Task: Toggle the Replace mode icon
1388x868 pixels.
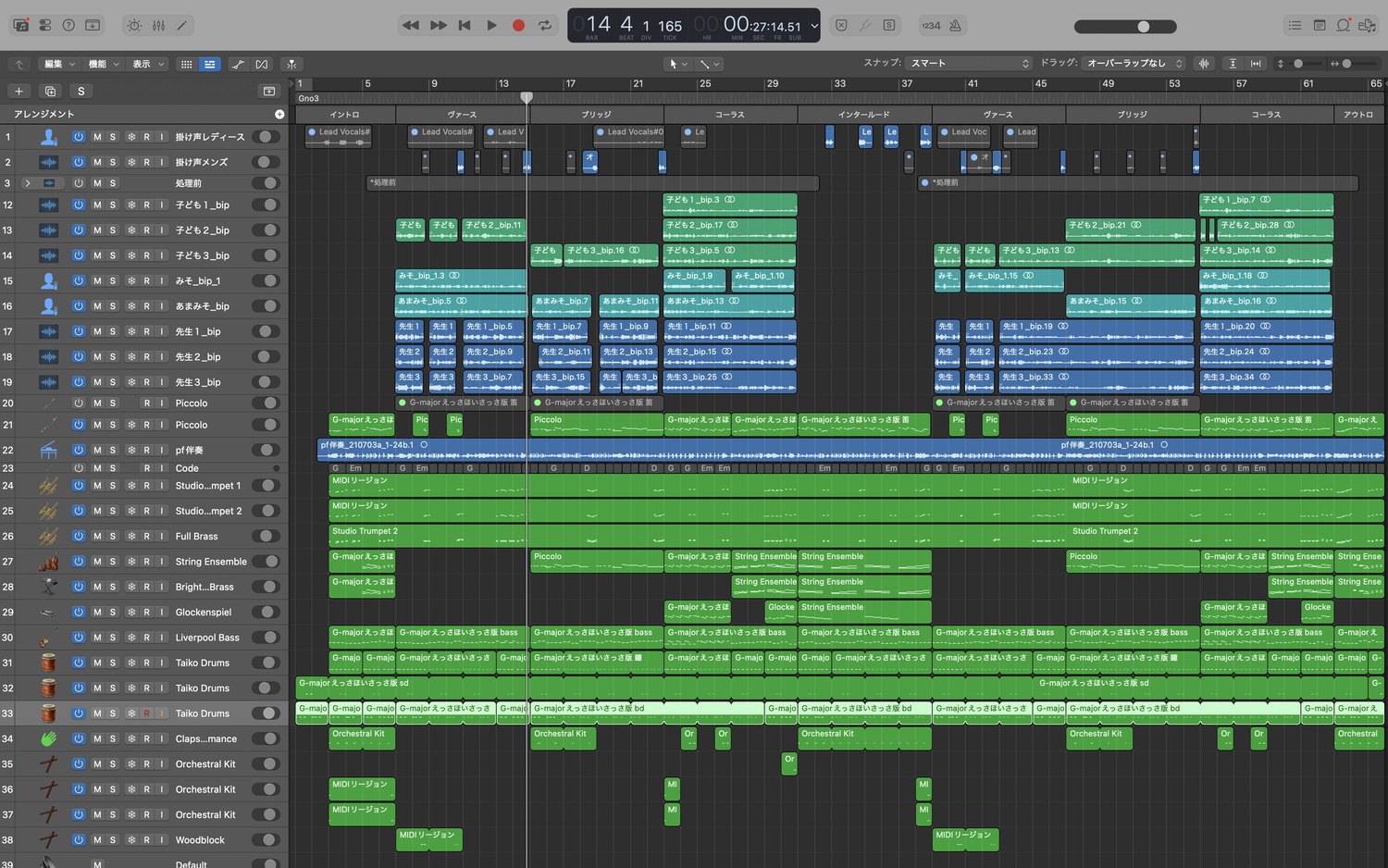Action: click(x=841, y=25)
